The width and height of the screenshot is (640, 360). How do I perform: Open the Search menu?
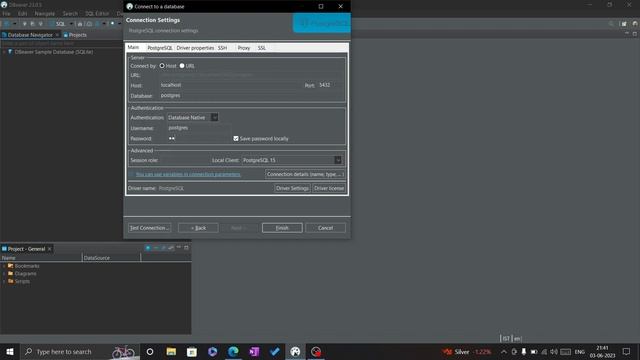point(70,13)
